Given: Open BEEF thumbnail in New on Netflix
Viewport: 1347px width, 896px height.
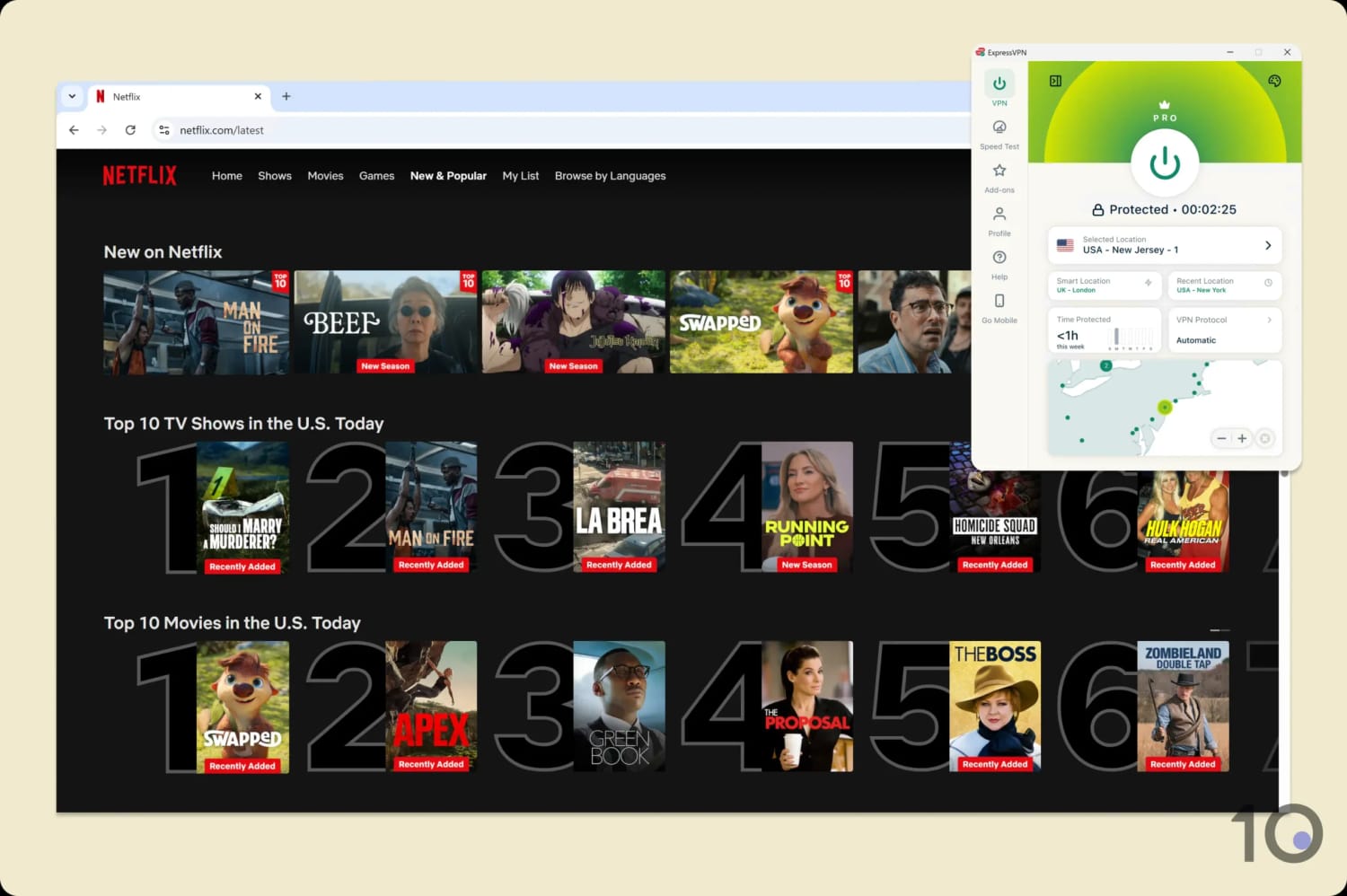Looking at the screenshot, I should [x=385, y=322].
